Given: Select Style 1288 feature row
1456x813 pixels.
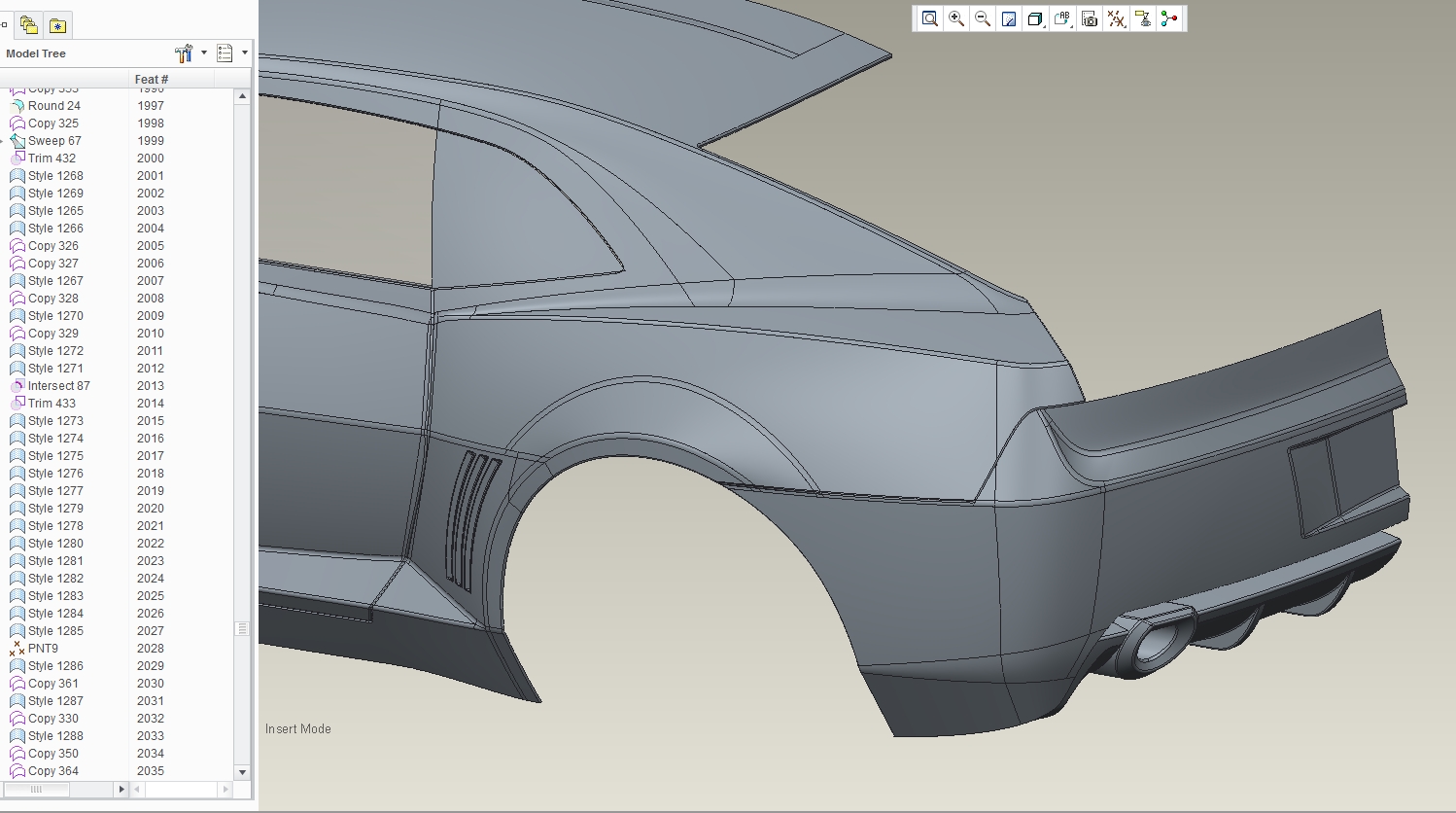Looking at the screenshot, I should click(x=55, y=736).
